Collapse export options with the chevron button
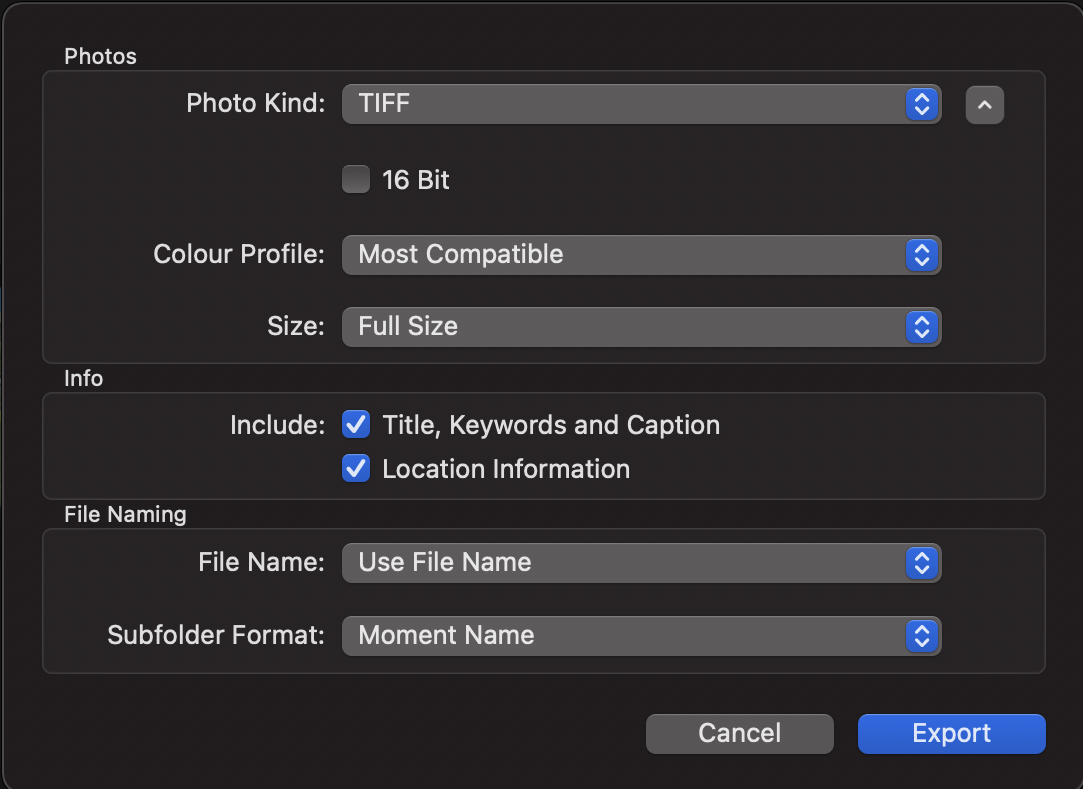The height and width of the screenshot is (789, 1083). (x=984, y=105)
